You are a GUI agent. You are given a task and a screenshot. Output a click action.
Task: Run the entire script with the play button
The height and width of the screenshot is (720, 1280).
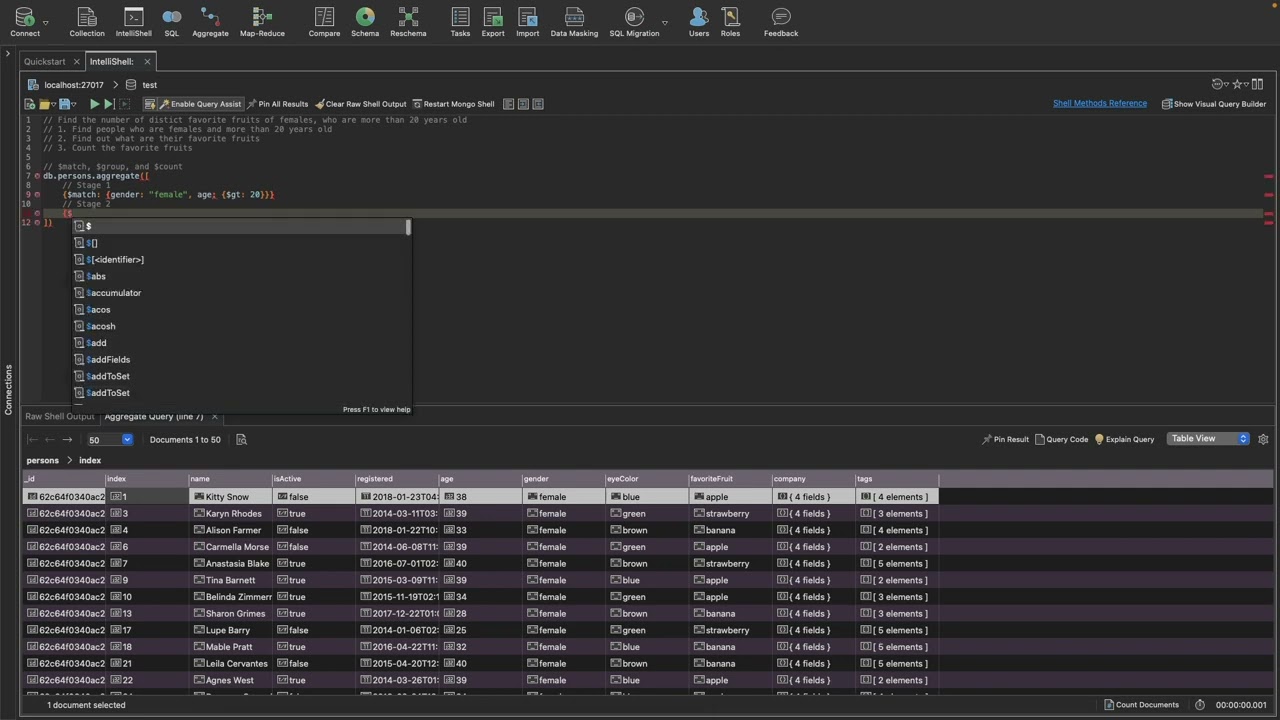pos(94,104)
